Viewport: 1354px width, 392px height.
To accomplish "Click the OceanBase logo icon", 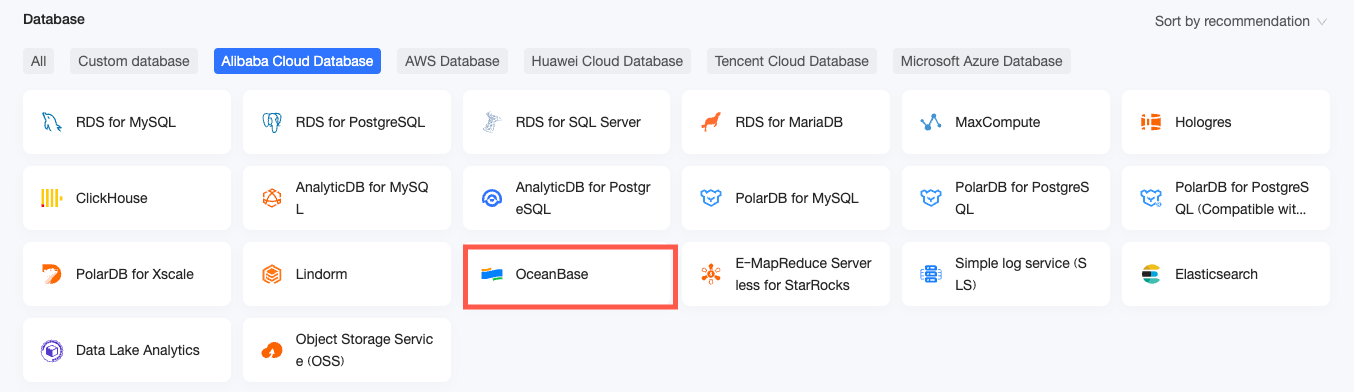I will 491,274.
